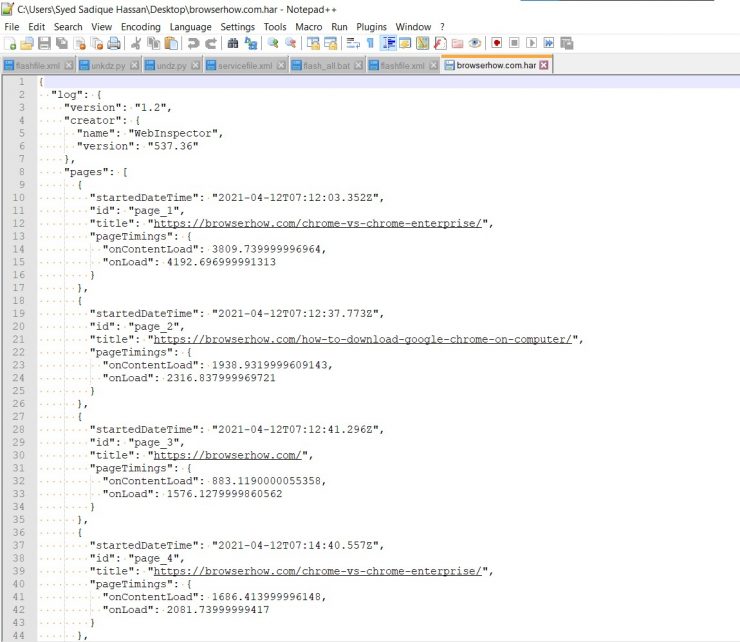Image resolution: width=740 pixels, height=642 pixels.
Task: Save the file using the floppy disk icon
Action: click(x=44, y=44)
